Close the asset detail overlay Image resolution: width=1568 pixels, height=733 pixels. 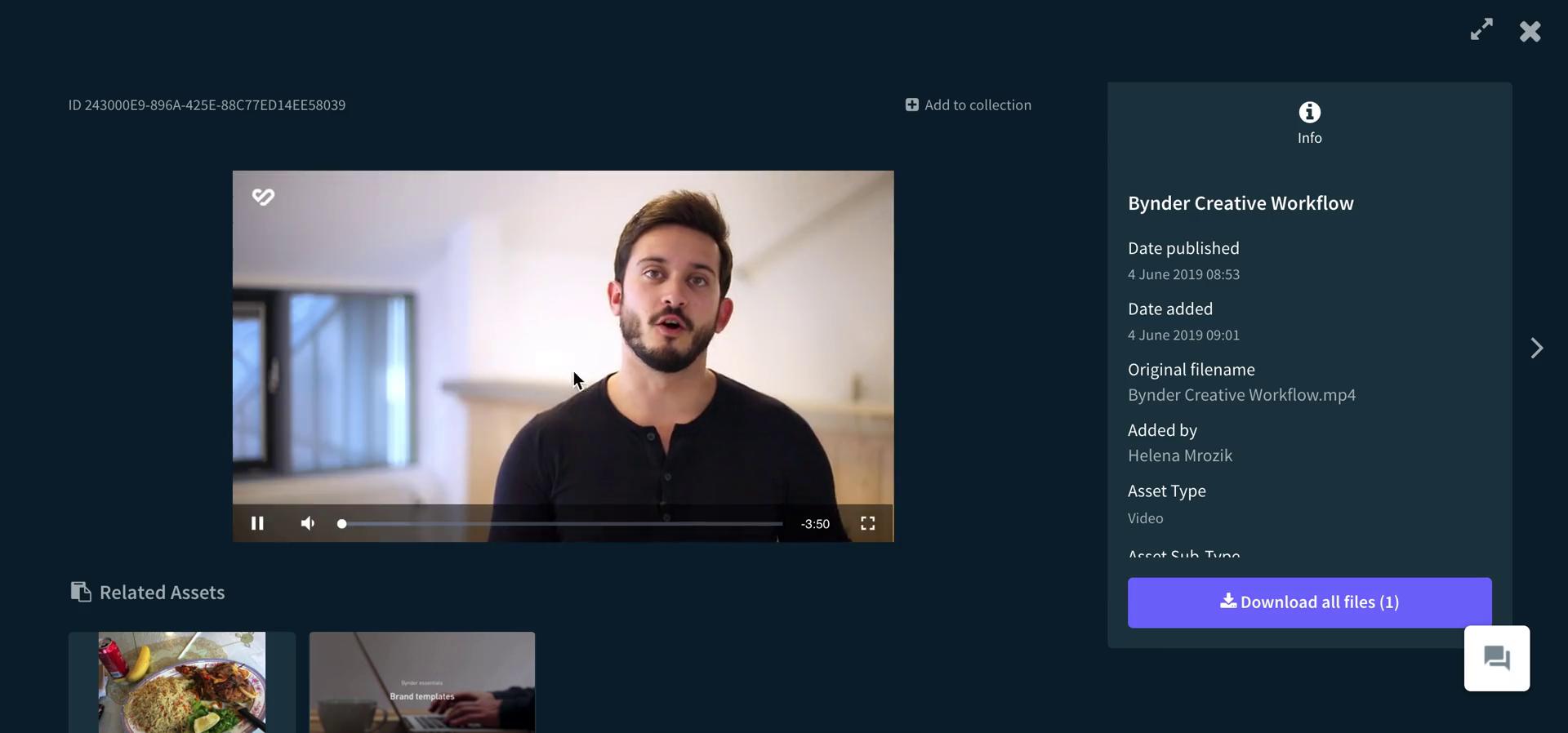pyautogui.click(x=1530, y=31)
